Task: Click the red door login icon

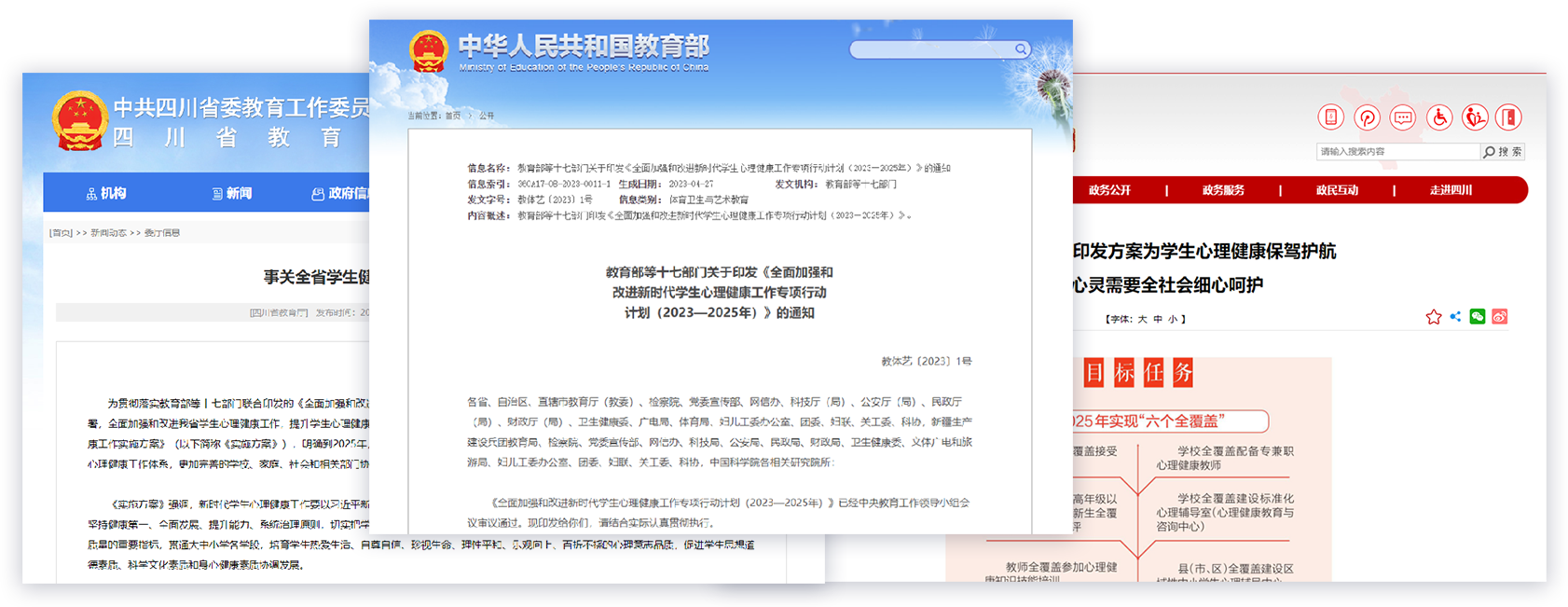Action: [x=1508, y=117]
